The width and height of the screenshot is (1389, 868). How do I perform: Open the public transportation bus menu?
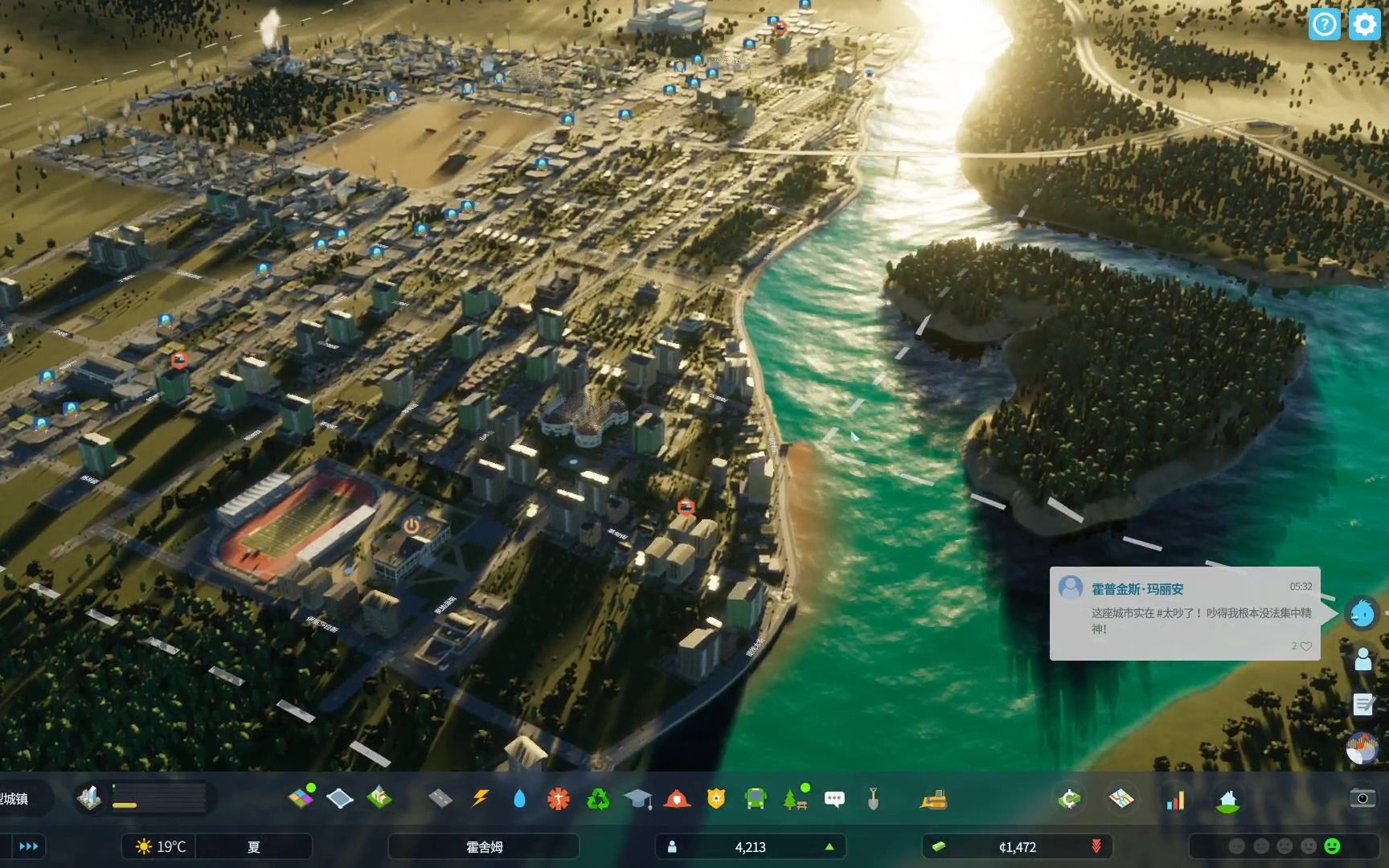756,798
